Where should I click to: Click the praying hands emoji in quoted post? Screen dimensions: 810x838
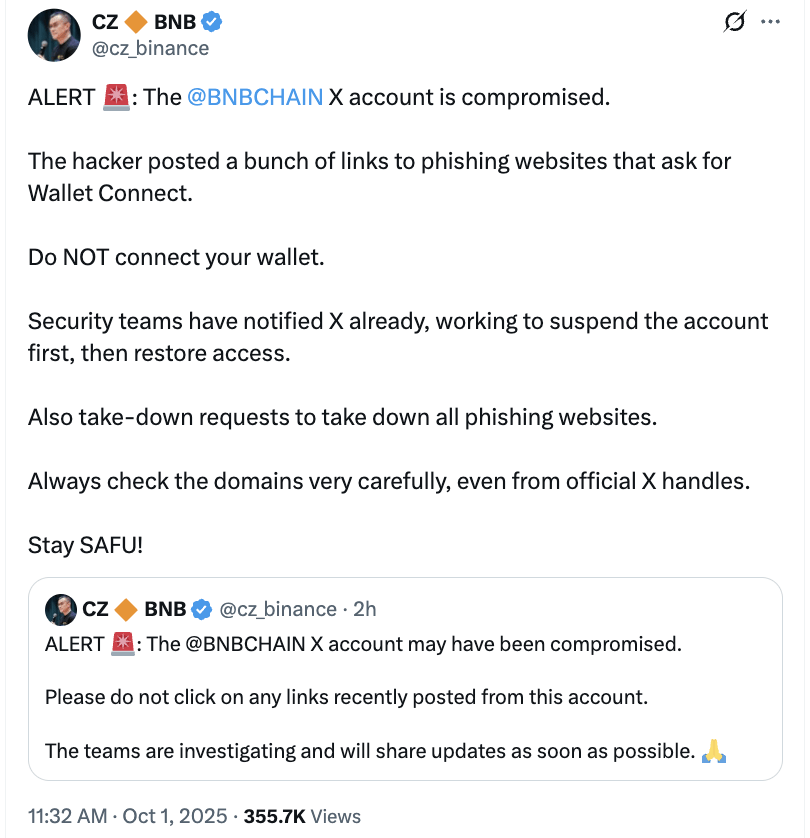click(x=713, y=752)
